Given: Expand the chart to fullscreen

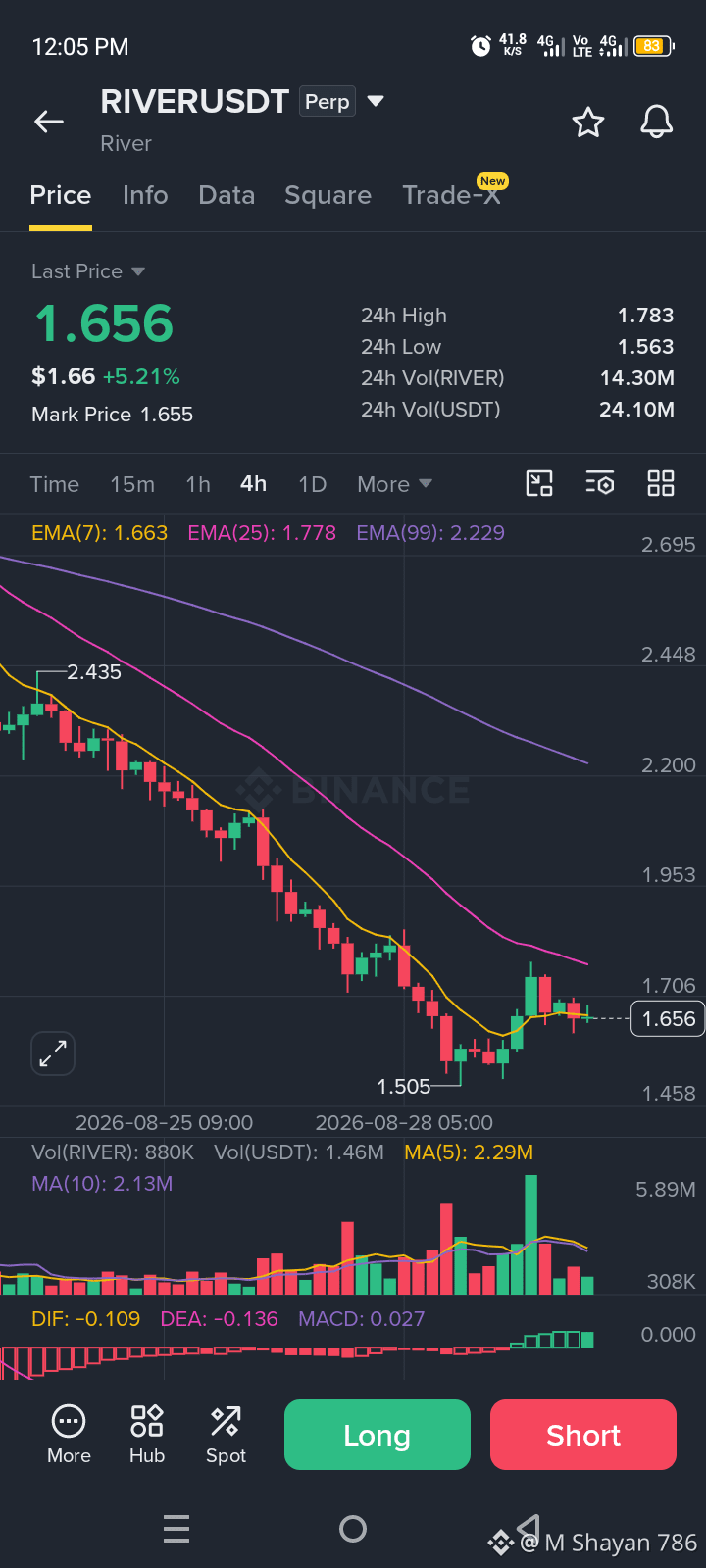Looking at the screenshot, I should click(53, 1053).
